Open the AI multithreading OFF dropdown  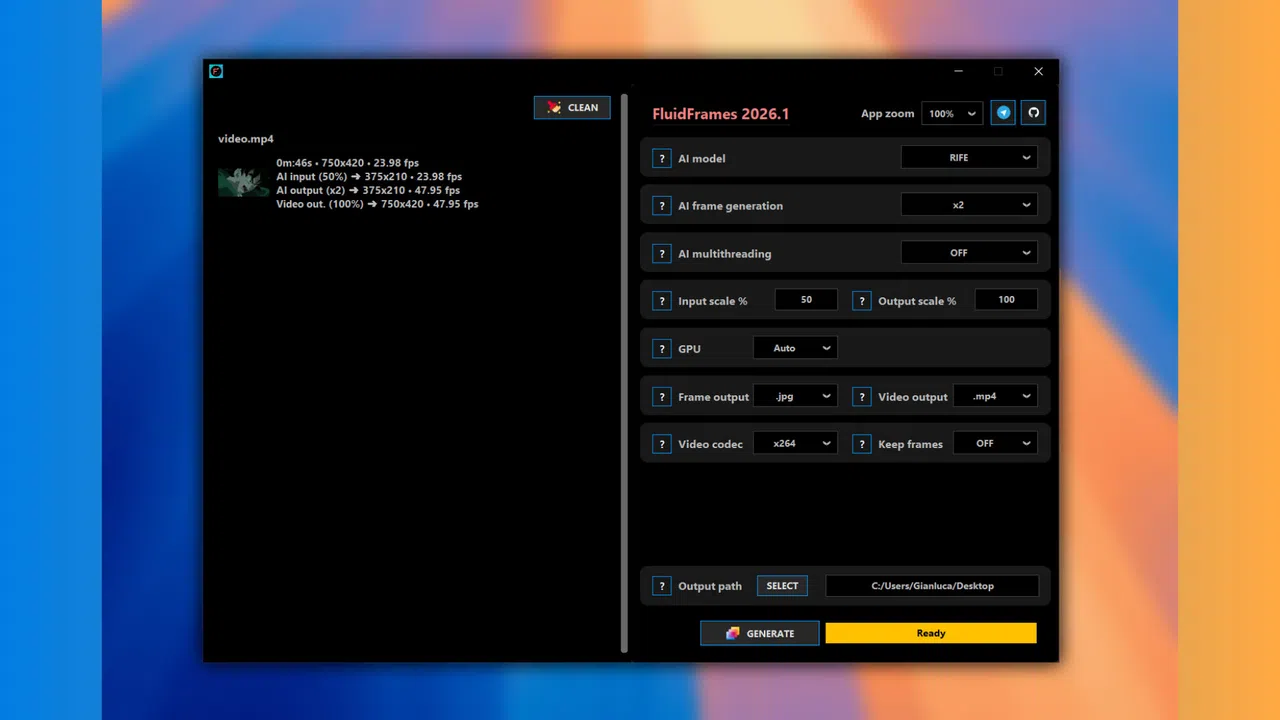(x=969, y=253)
